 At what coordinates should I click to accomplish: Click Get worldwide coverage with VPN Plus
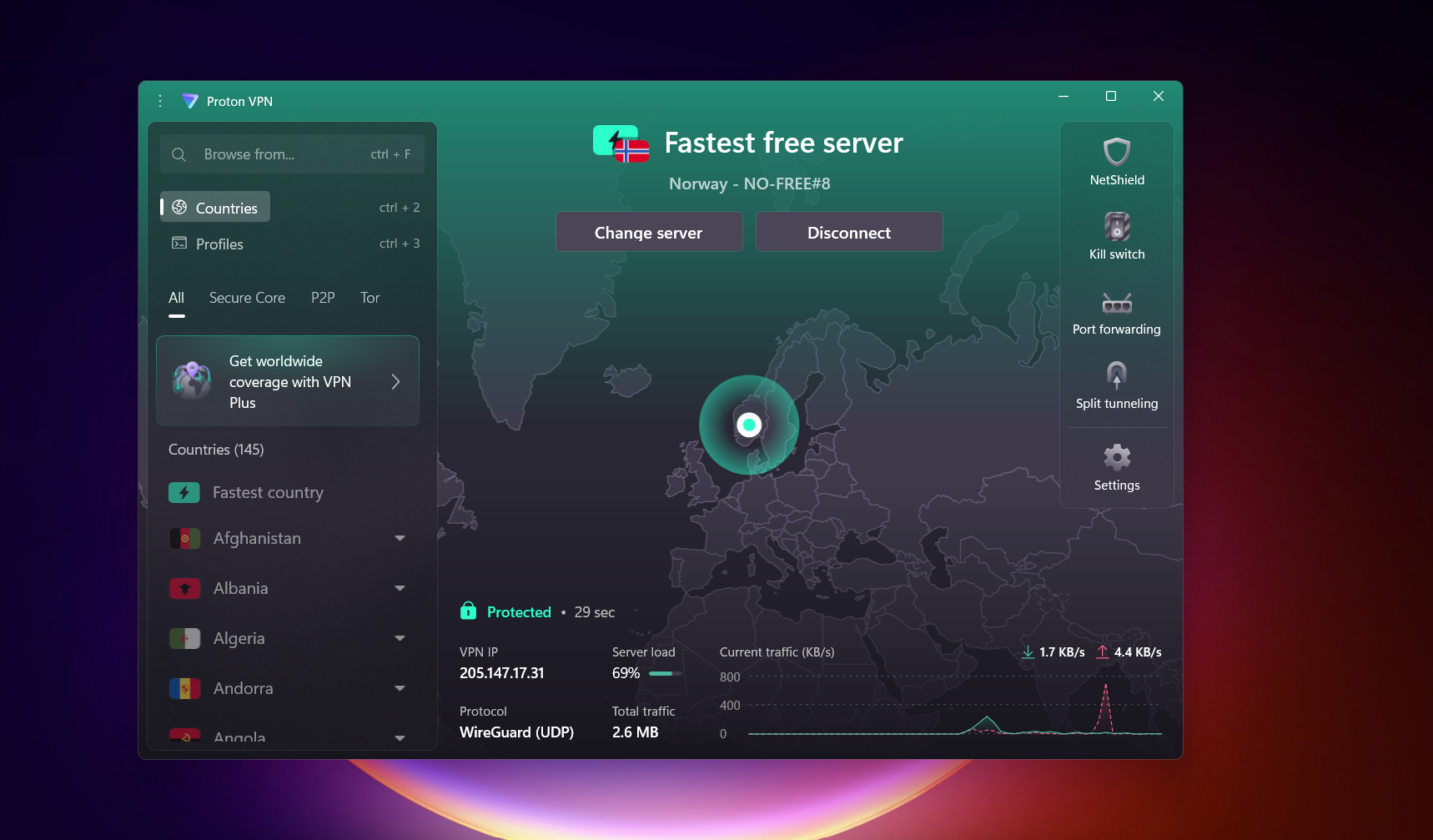click(288, 381)
